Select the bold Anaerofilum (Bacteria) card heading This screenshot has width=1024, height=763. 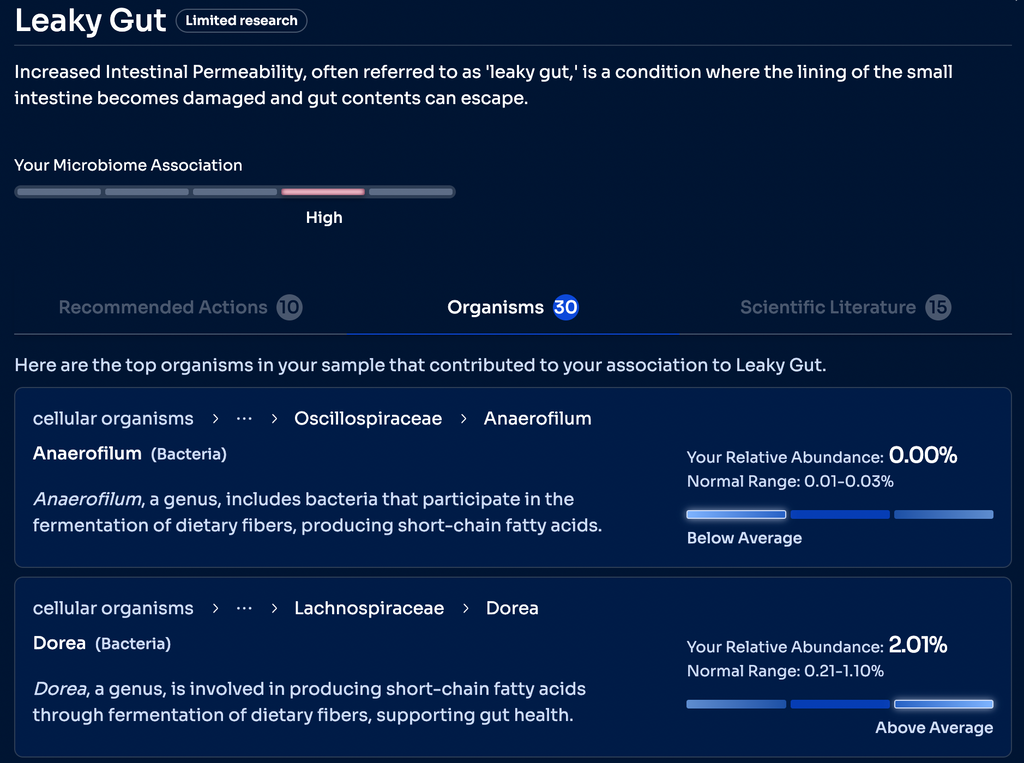pyautogui.click(x=87, y=454)
